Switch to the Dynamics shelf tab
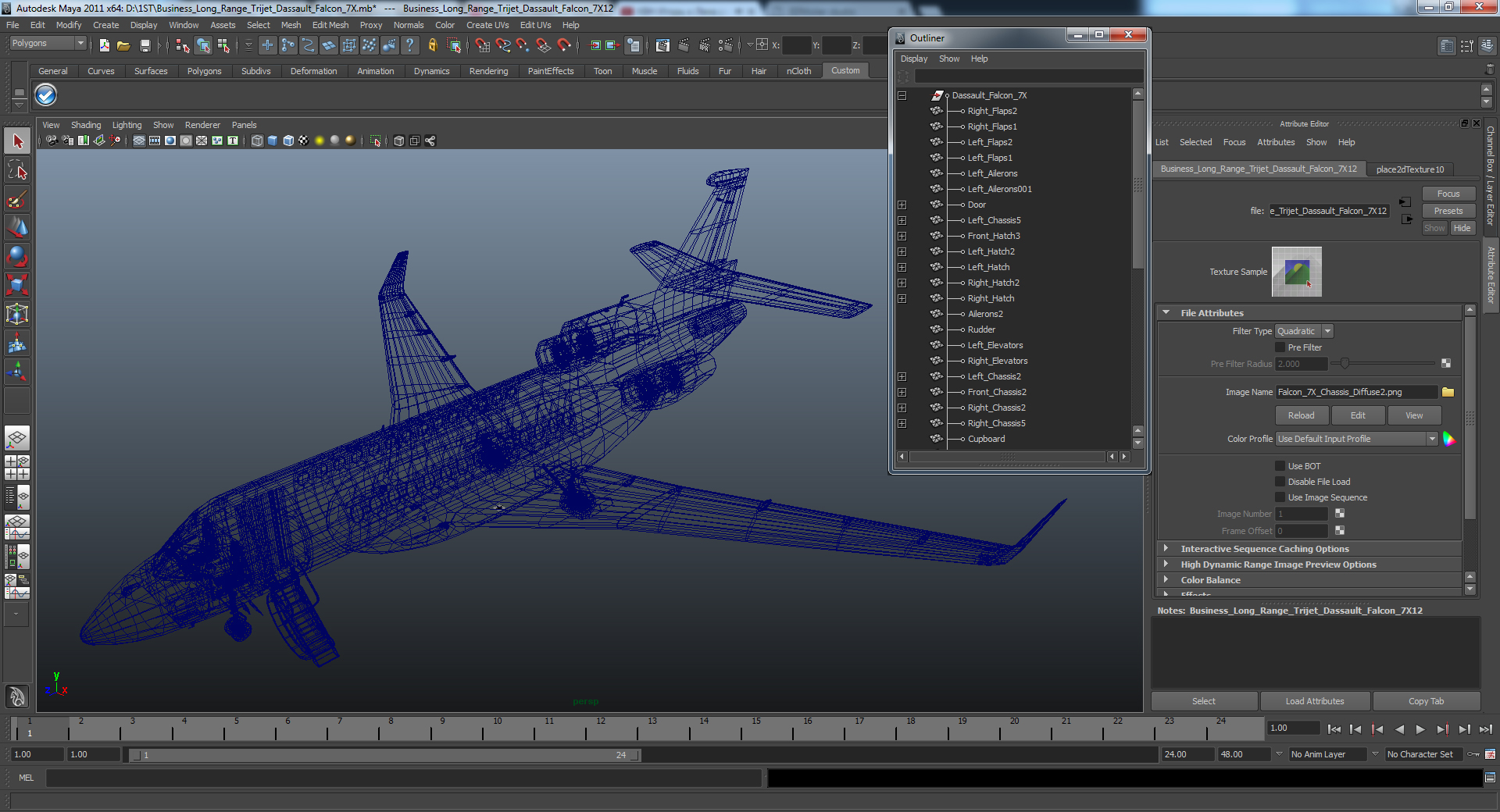 431,71
